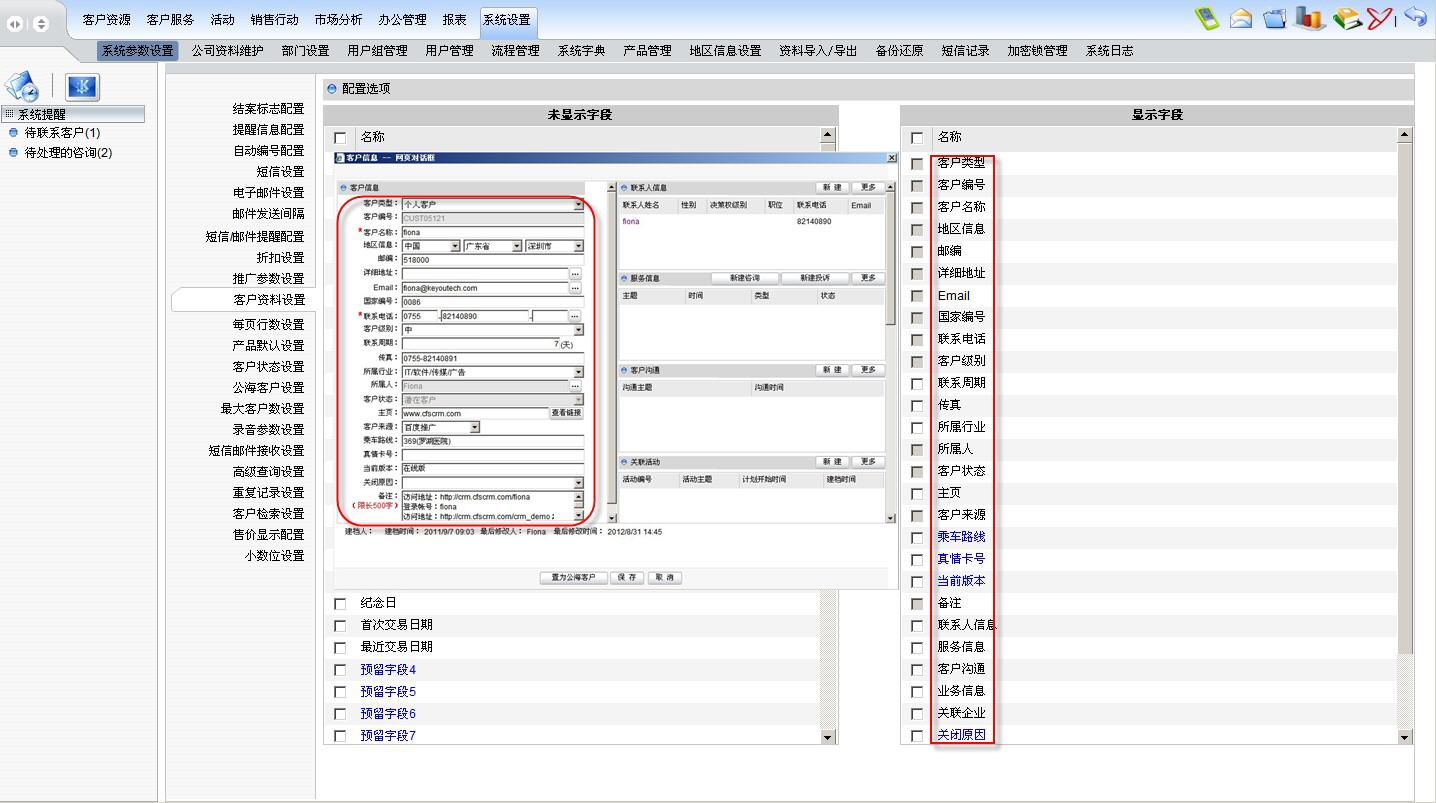Viewport: 1436px width, 803px height.
Task: Click the 配置选项 section bullet icon
Action: coord(332,89)
